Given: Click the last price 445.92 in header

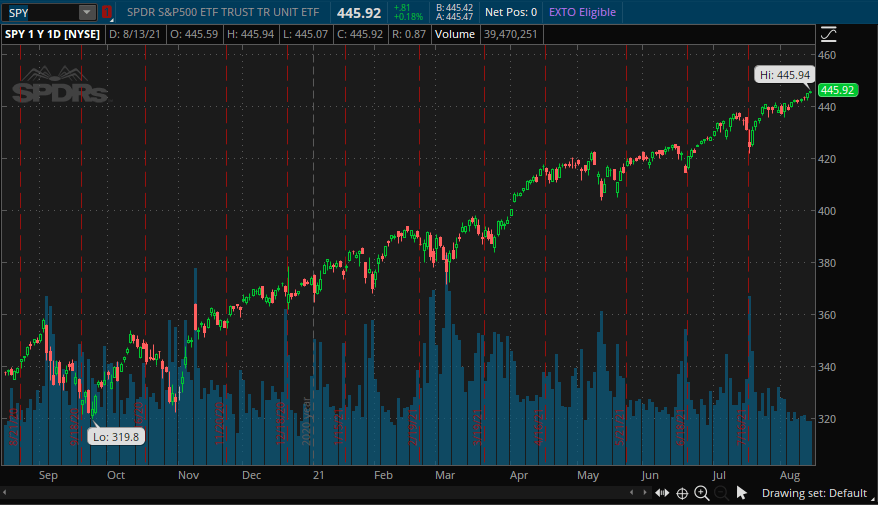Looking at the screenshot, I should [359, 13].
